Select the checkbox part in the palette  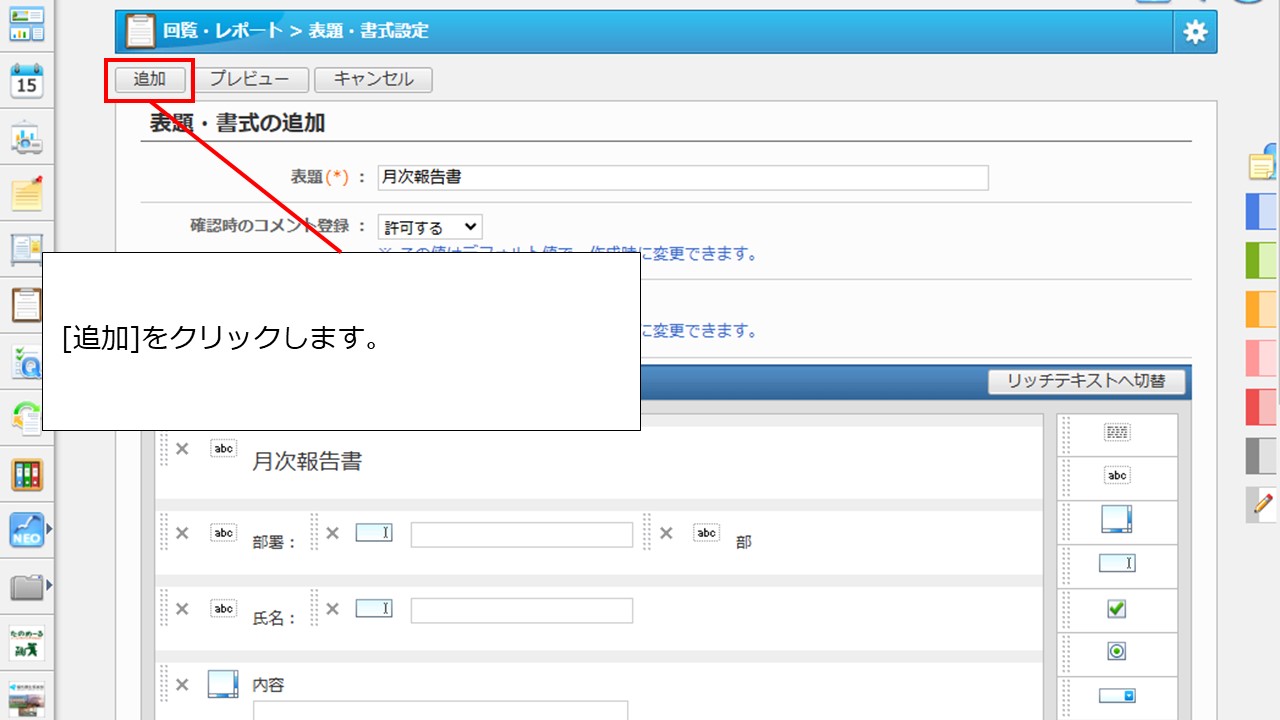(1117, 608)
